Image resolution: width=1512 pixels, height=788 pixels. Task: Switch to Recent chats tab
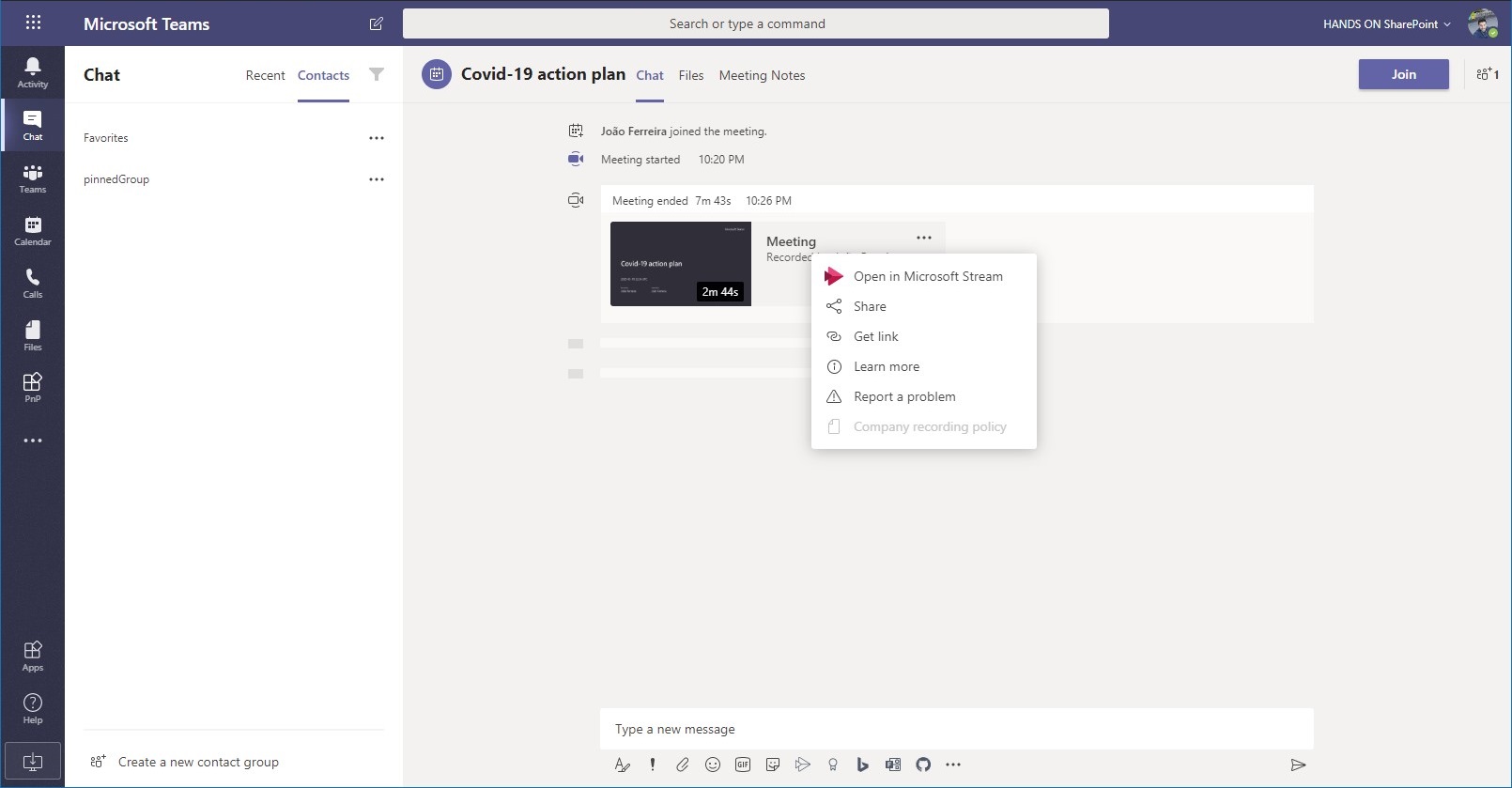tap(265, 75)
